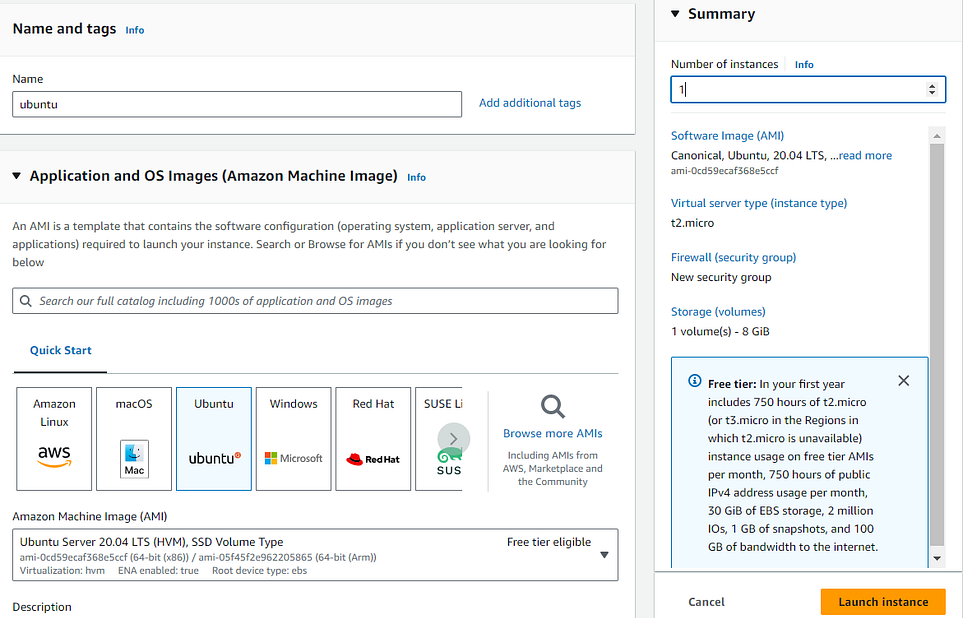Viewport: 963px width, 618px height.
Task: Click the Browse more AMIs magnifier icon
Action: (x=553, y=407)
